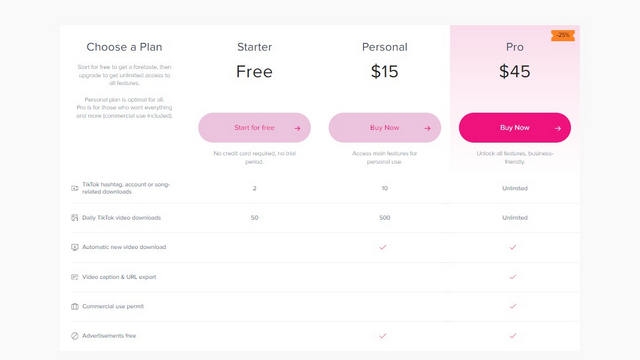The image size is (640, 360).
Task: Select the Pro plan heading
Action: coord(515,47)
